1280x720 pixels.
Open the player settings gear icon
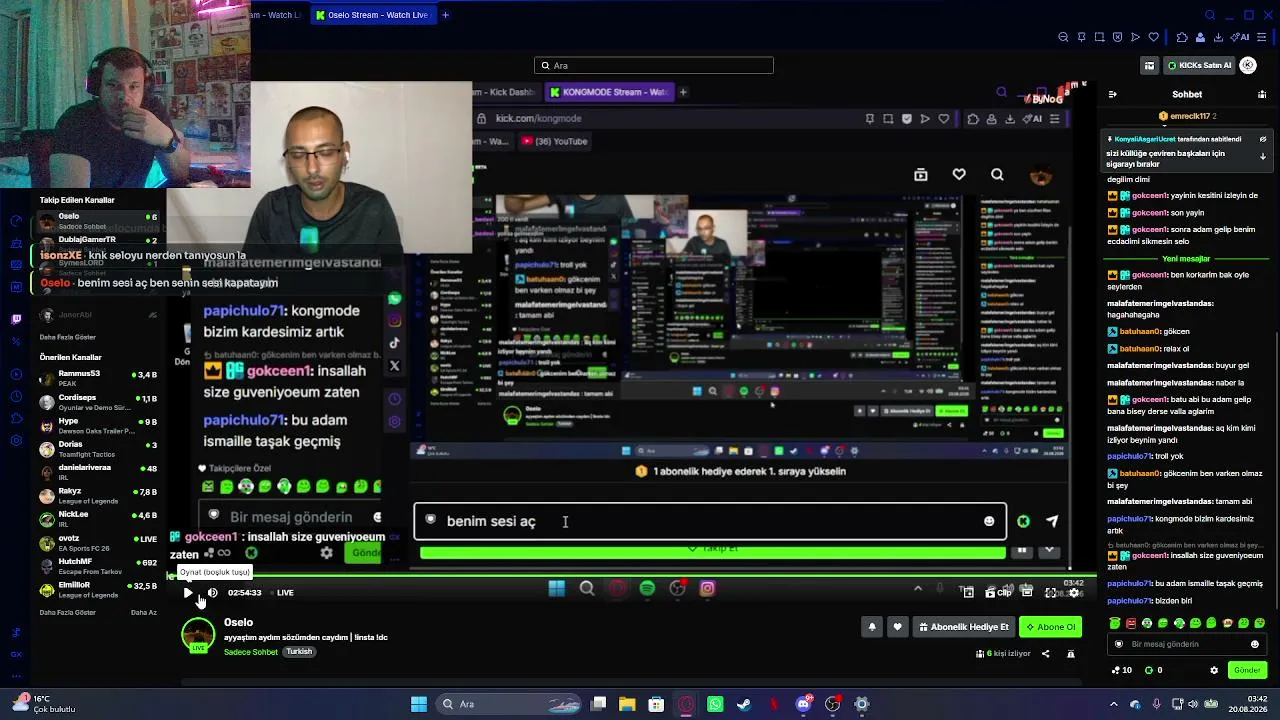[x=1074, y=593]
